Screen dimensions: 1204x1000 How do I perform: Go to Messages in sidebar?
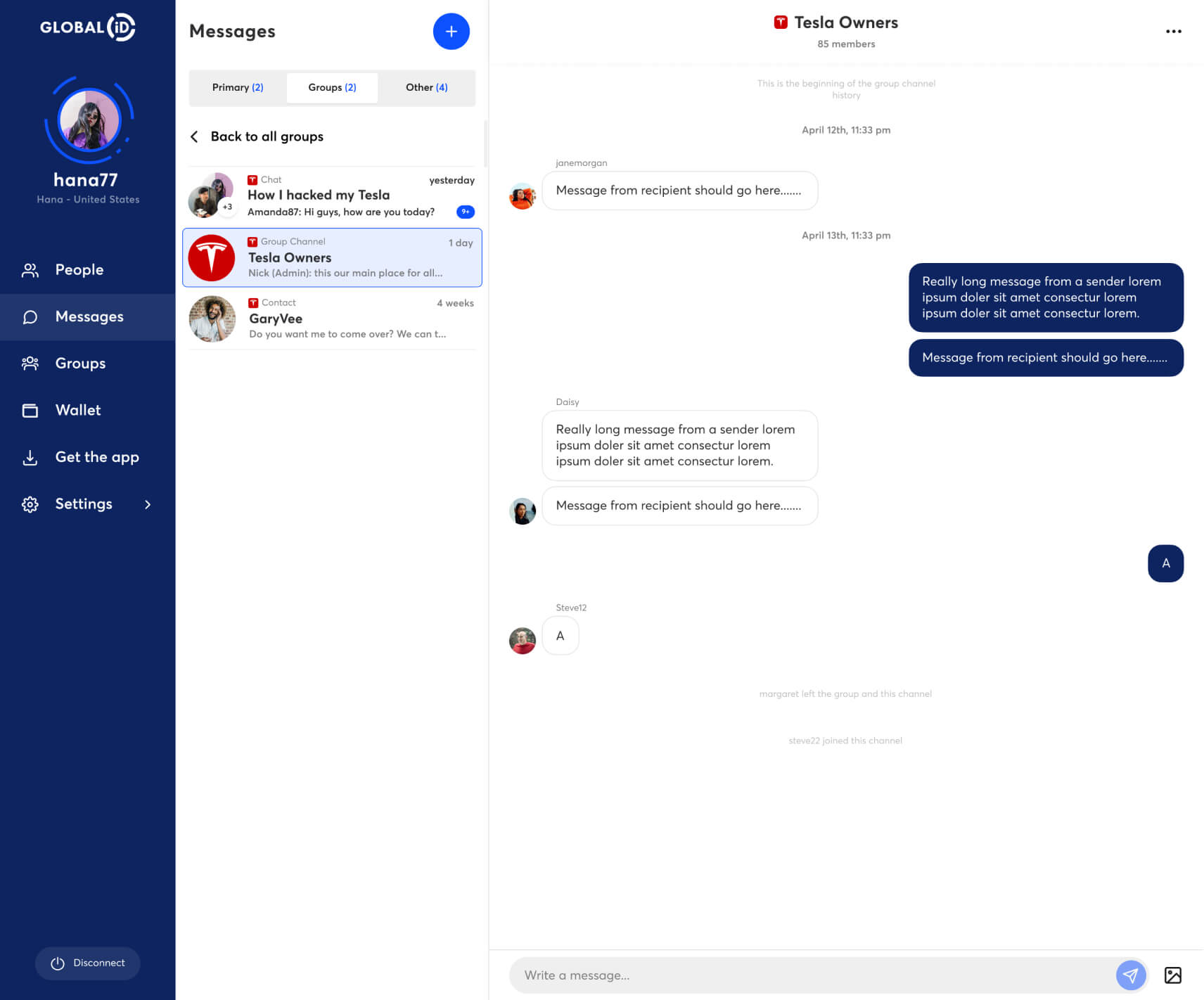coord(88,317)
